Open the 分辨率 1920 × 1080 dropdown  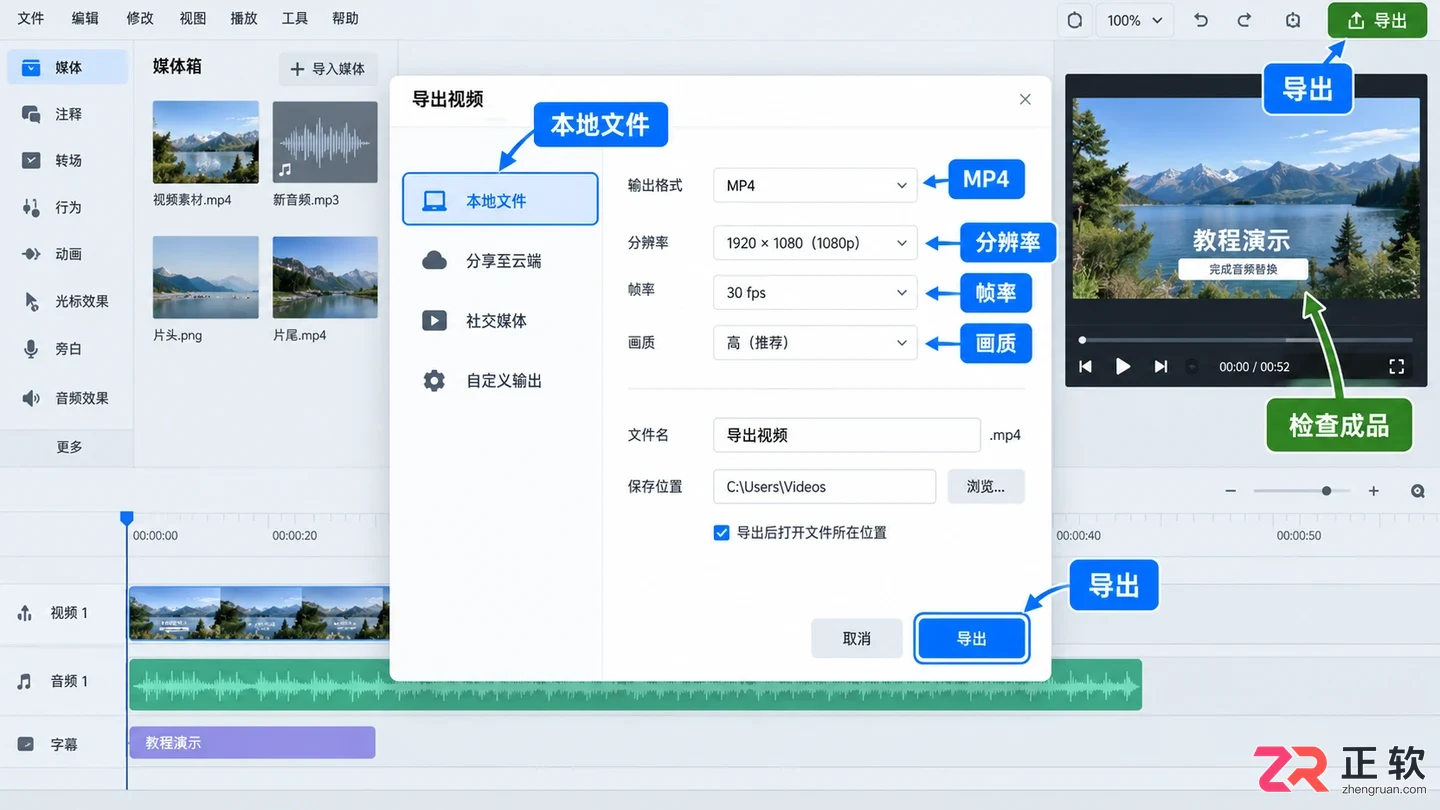tap(815, 243)
